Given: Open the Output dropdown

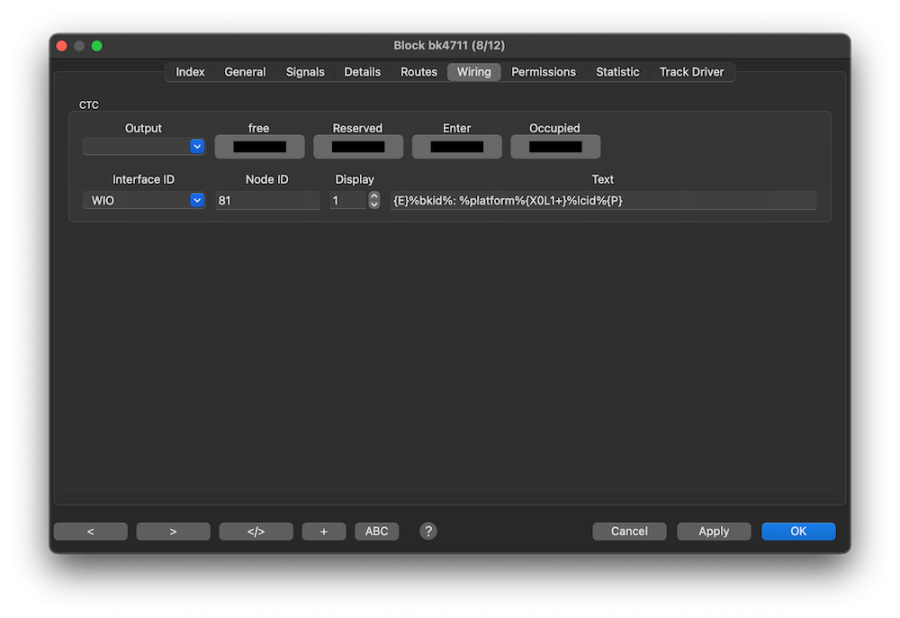Looking at the screenshot, I should point(144,147).
